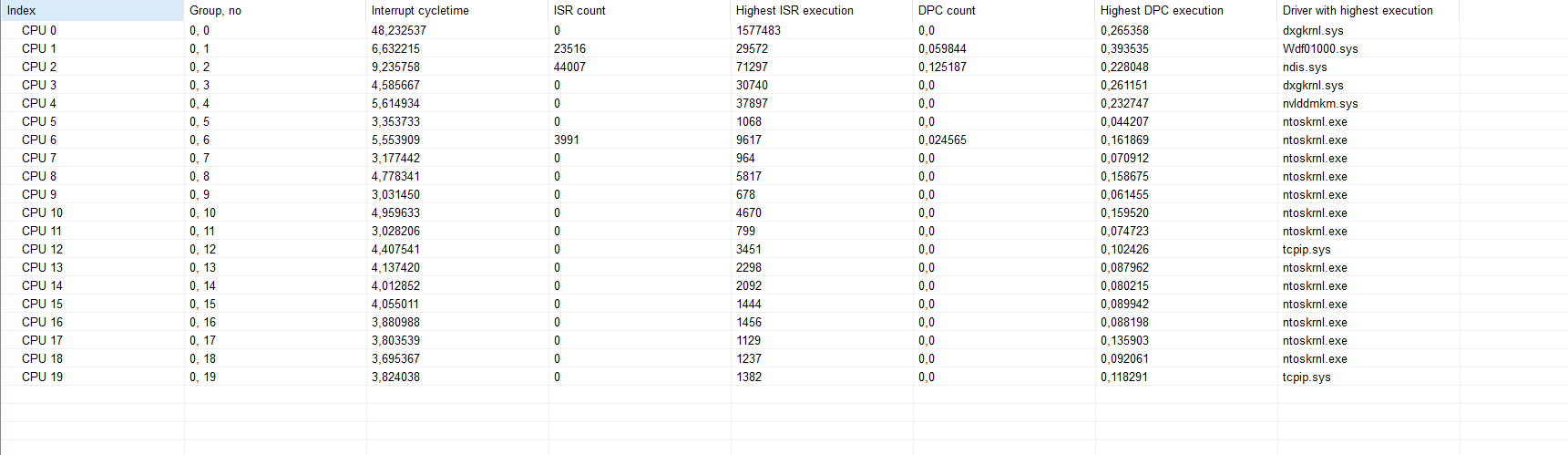
Task: Select ndis.sys in the CPU 2 row
Action: [1305, 67]
